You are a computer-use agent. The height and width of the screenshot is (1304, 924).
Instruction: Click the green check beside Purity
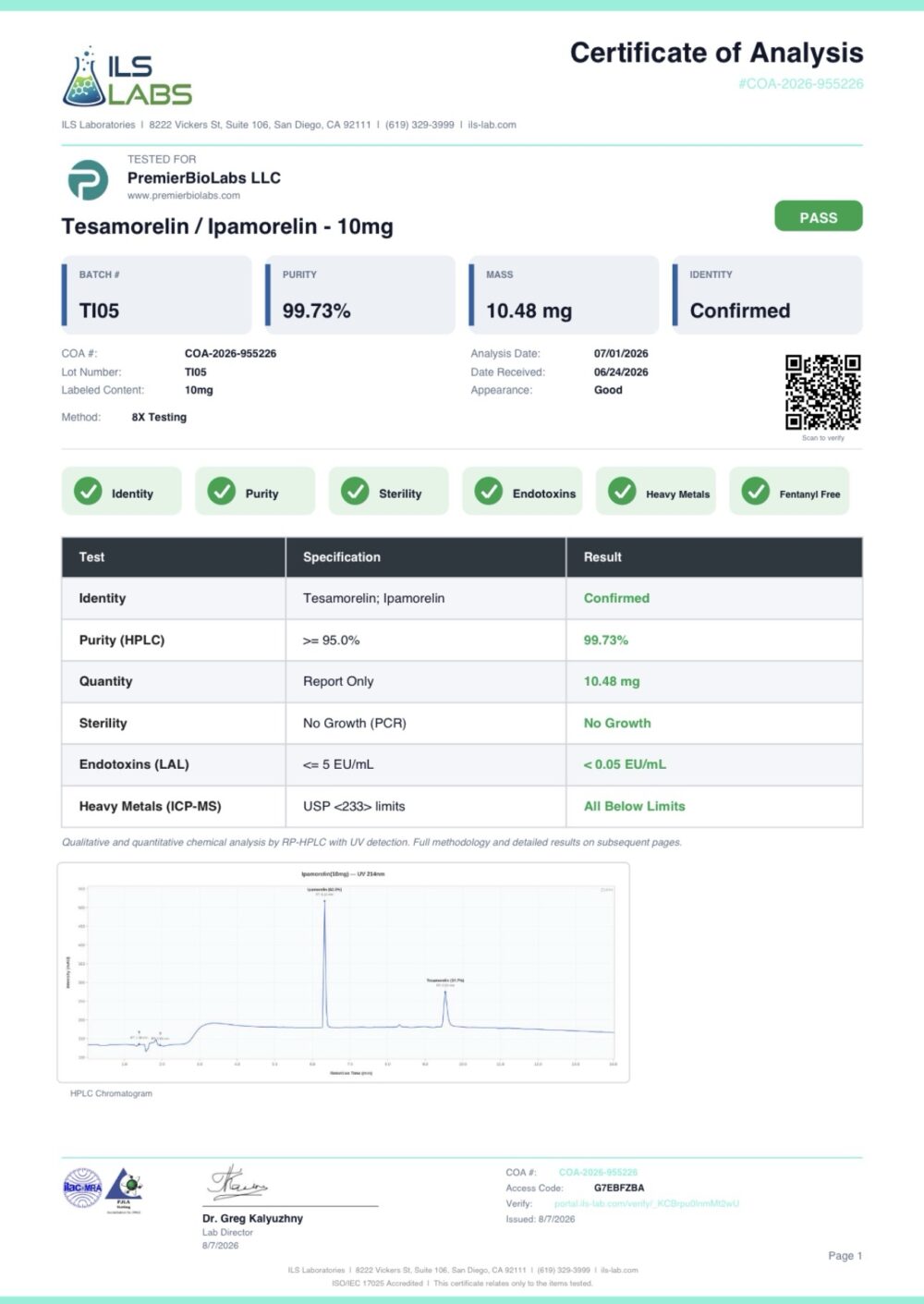pyautogui.click(x=221, y=492)
